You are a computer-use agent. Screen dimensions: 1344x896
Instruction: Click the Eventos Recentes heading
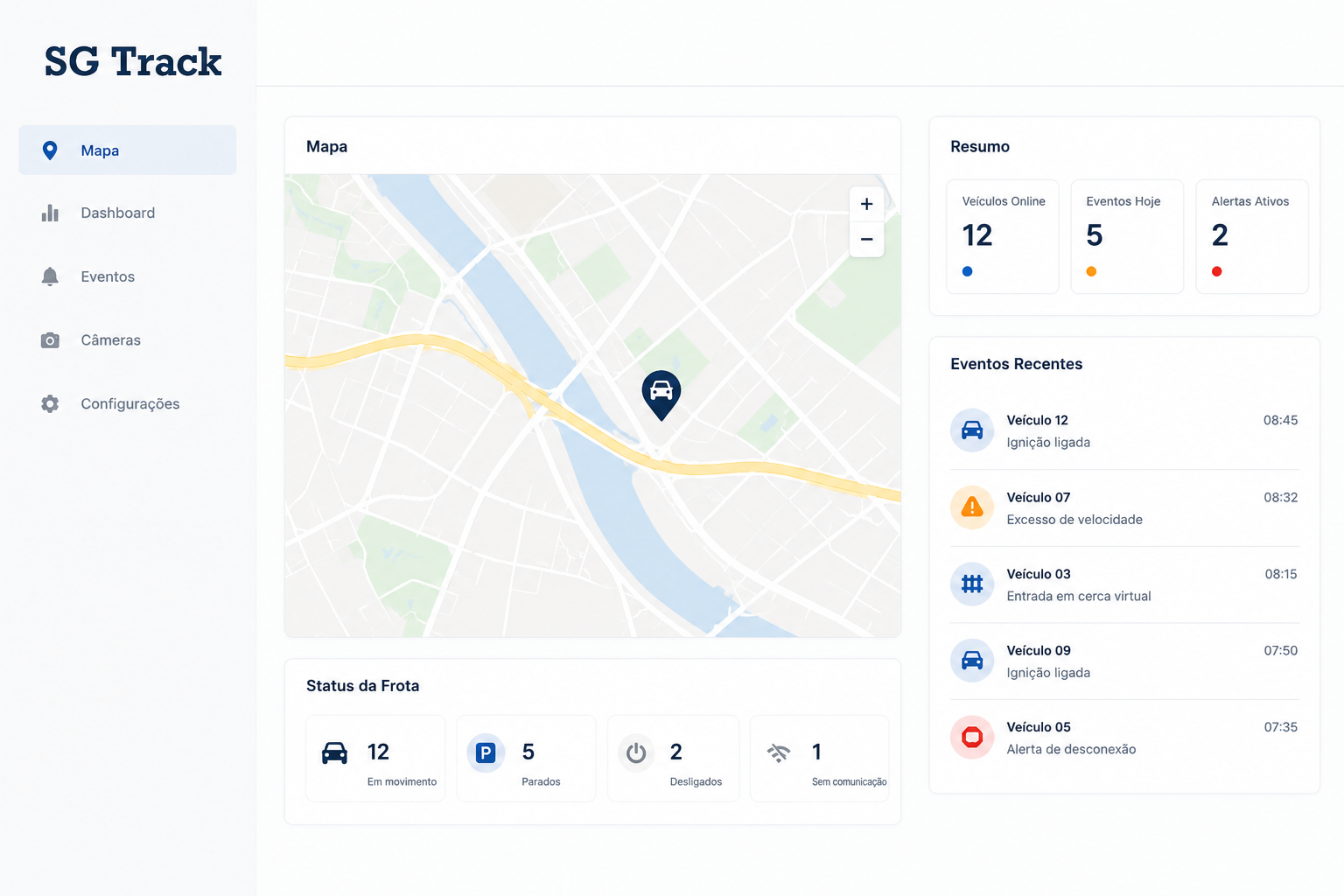click(x=1016, y=364)
